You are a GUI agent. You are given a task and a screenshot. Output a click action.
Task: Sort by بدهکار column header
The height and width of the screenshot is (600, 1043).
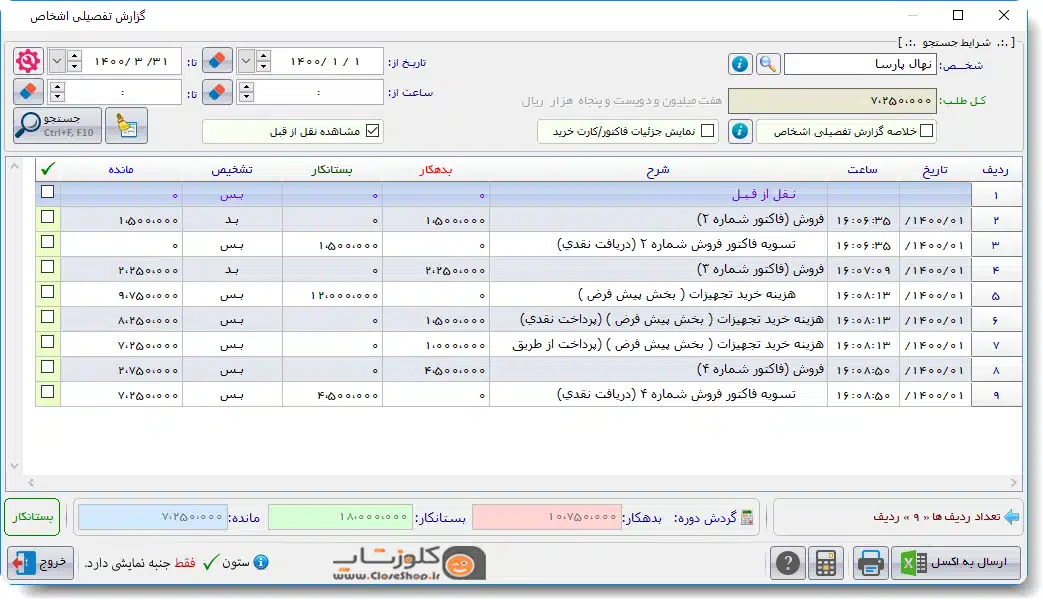[x=436, y=170]
